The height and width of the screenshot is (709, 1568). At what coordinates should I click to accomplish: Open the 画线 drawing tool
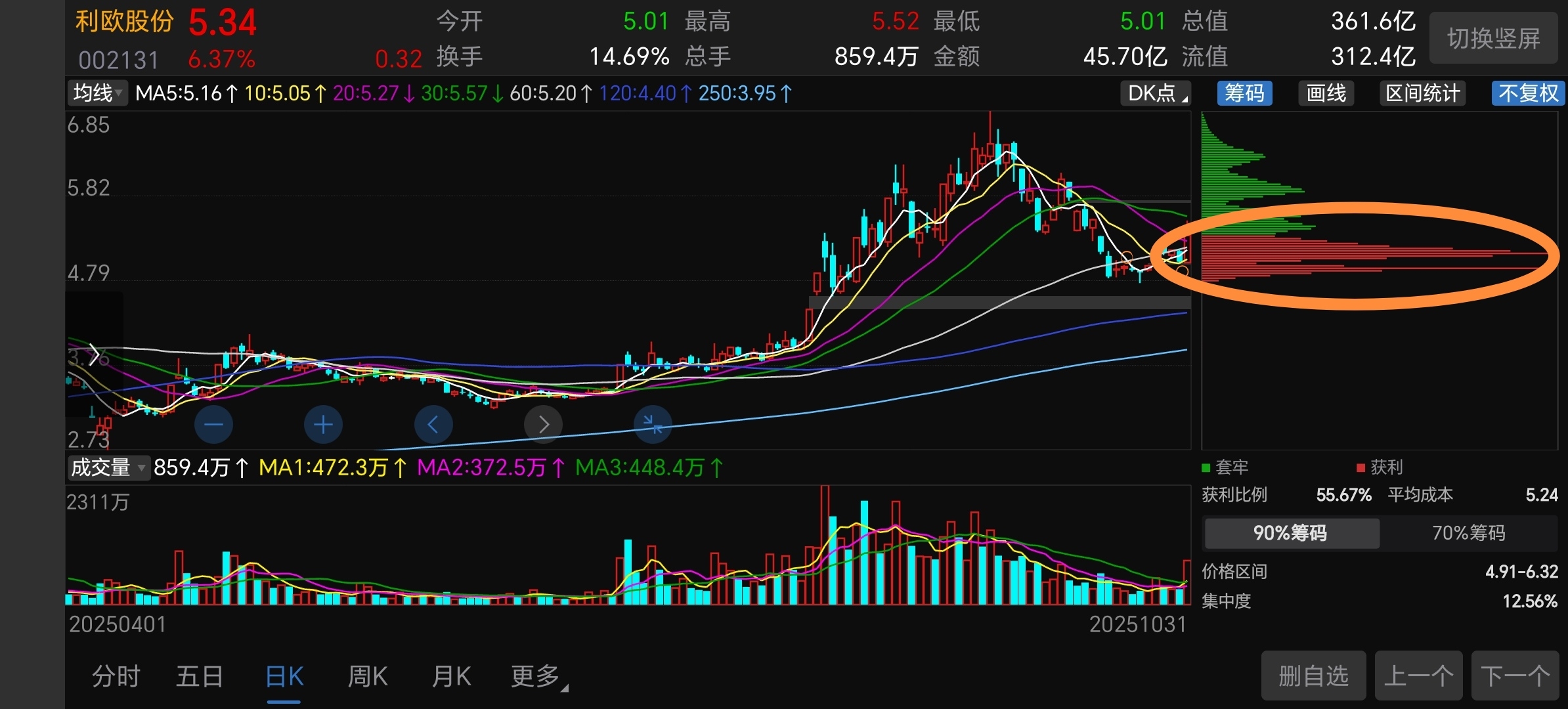click(1326, 93)
